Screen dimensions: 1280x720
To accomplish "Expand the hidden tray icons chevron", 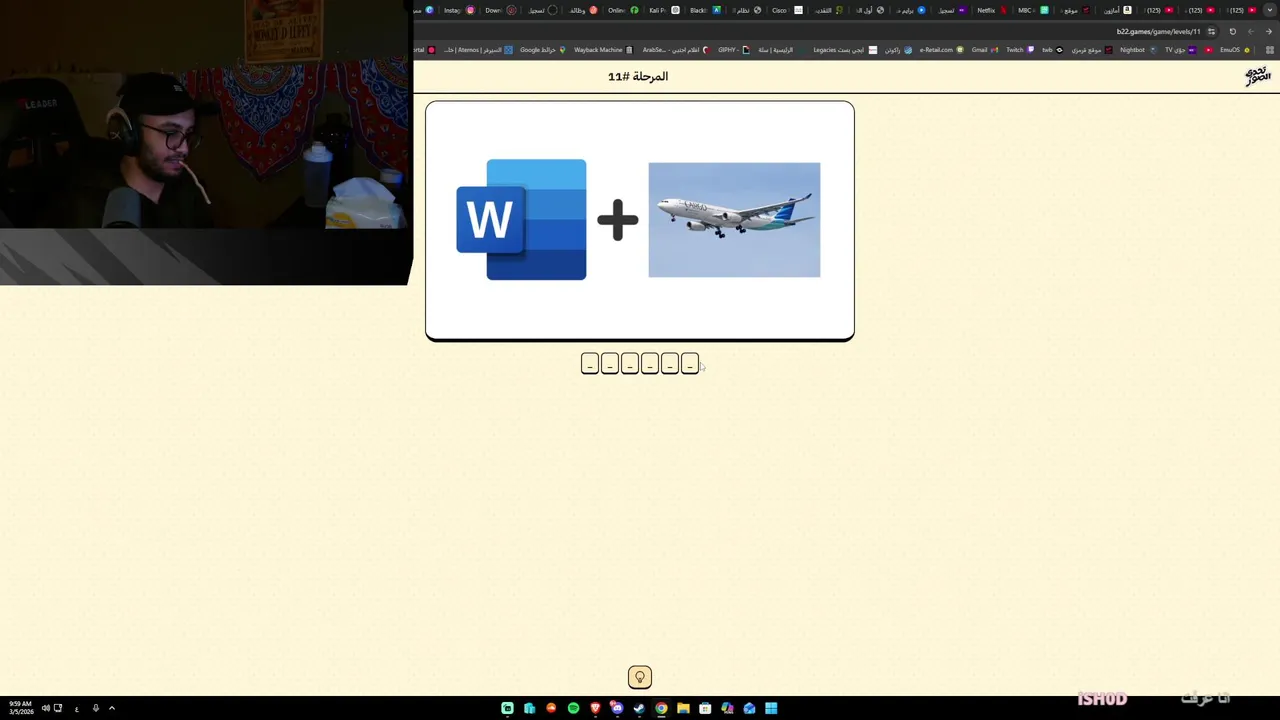I will coord(112,708).
